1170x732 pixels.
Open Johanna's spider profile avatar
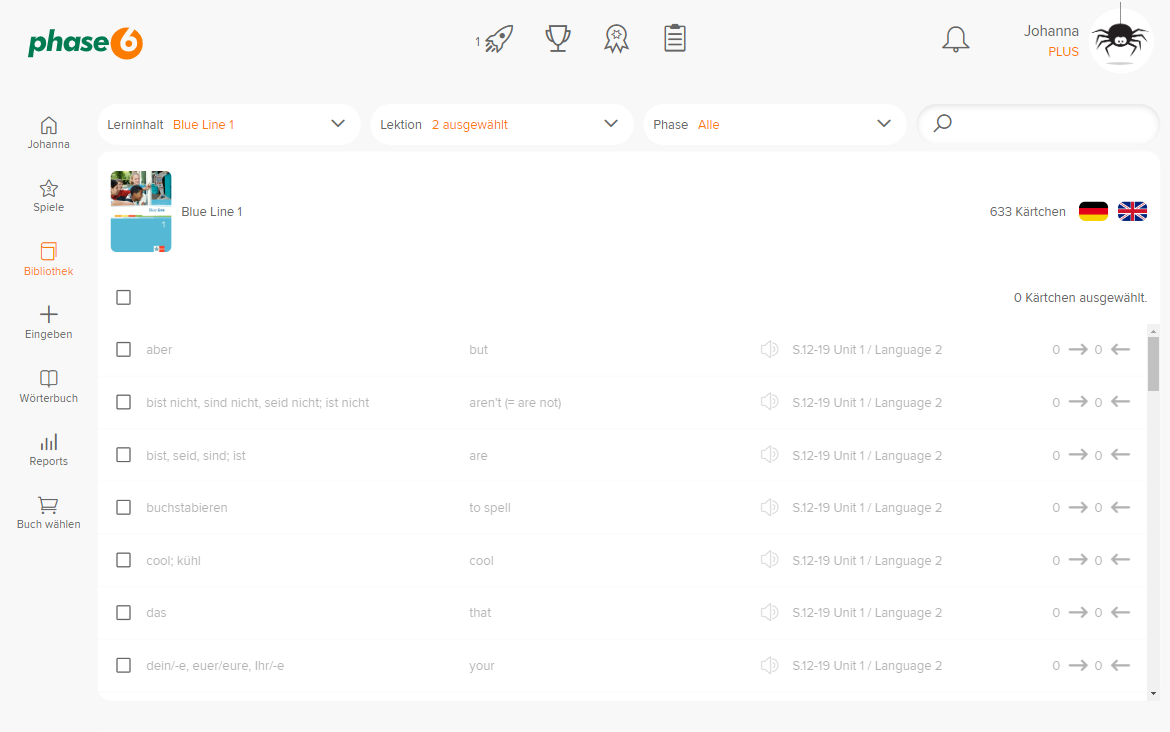1120,41
